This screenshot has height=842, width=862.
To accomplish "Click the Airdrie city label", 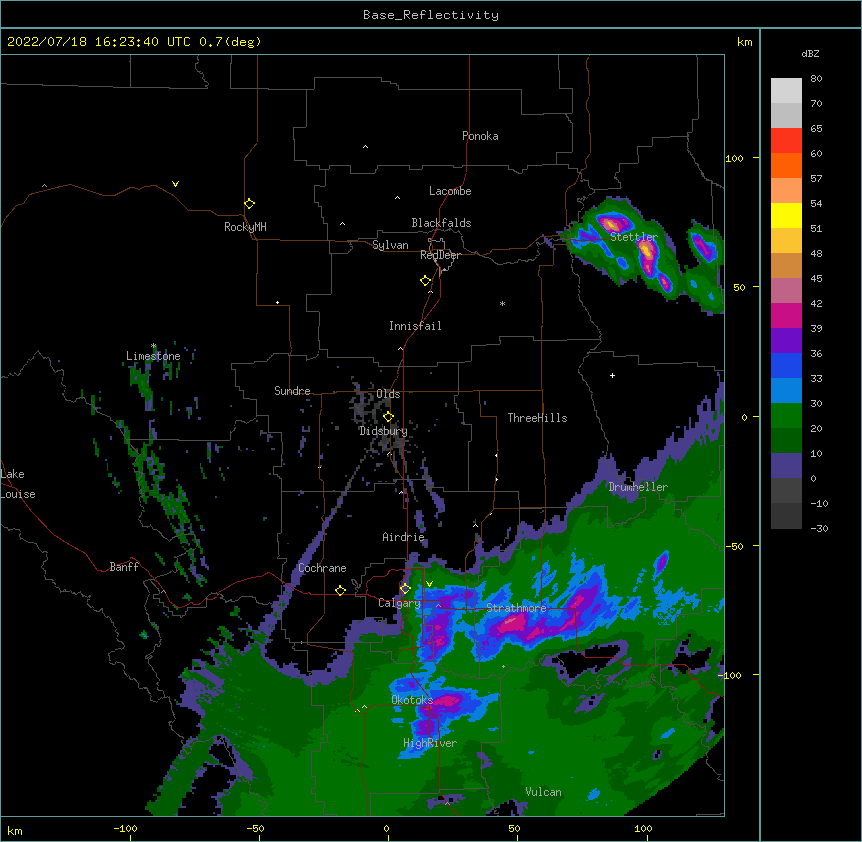I will point(404,537).
